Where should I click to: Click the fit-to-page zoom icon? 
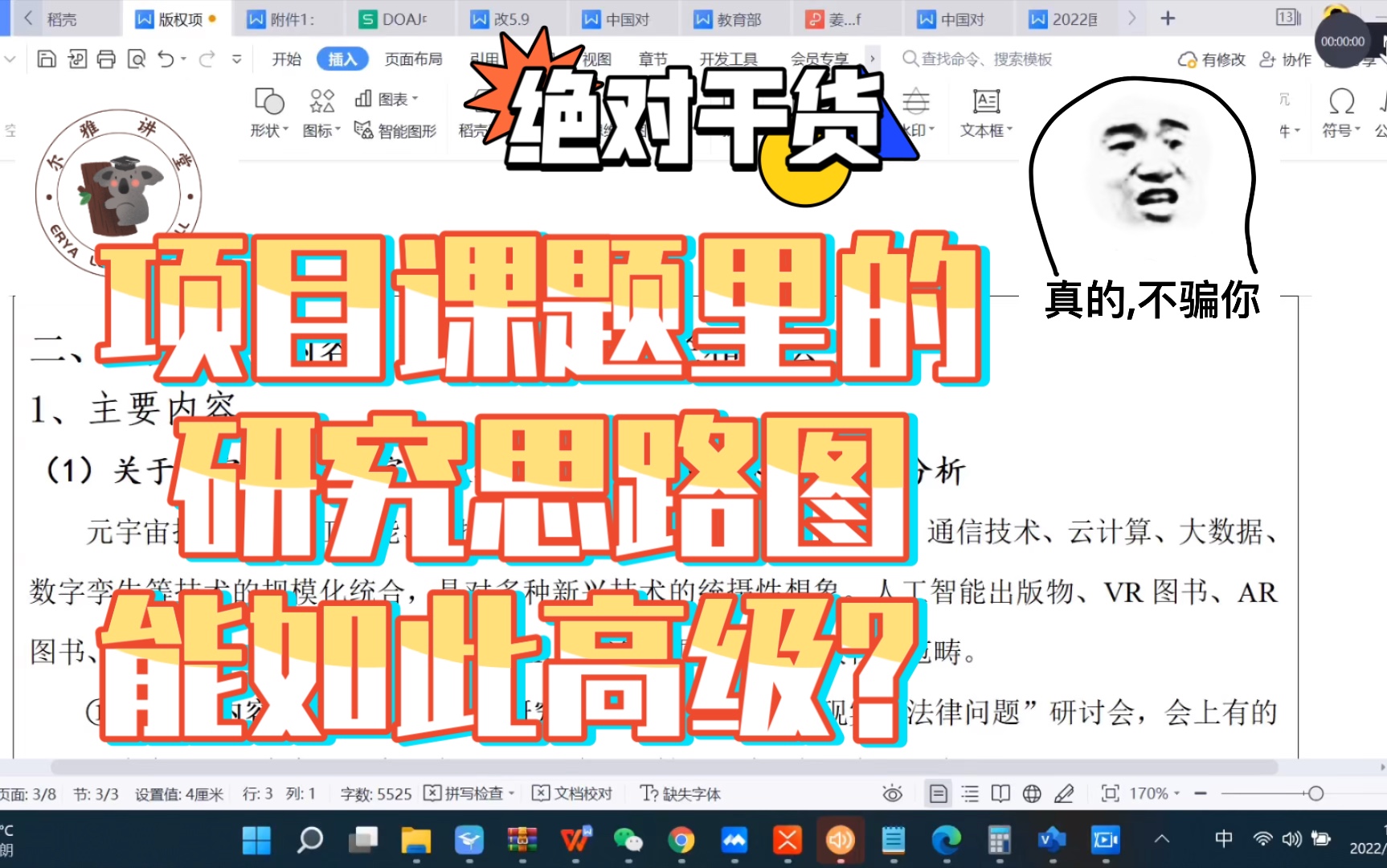1110,794
